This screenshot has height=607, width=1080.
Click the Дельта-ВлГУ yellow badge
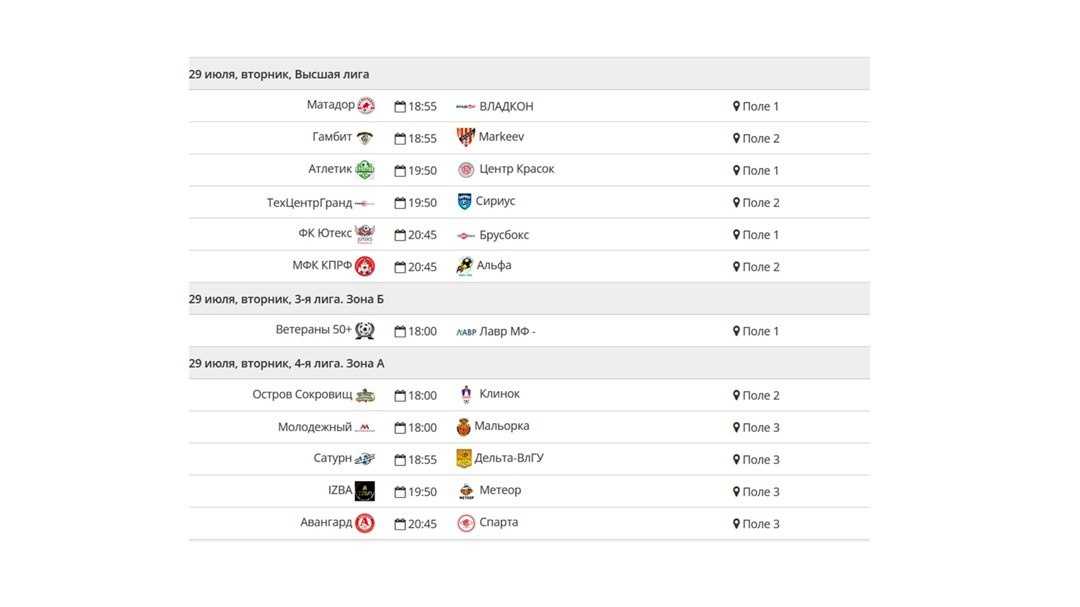coord(464,459)
